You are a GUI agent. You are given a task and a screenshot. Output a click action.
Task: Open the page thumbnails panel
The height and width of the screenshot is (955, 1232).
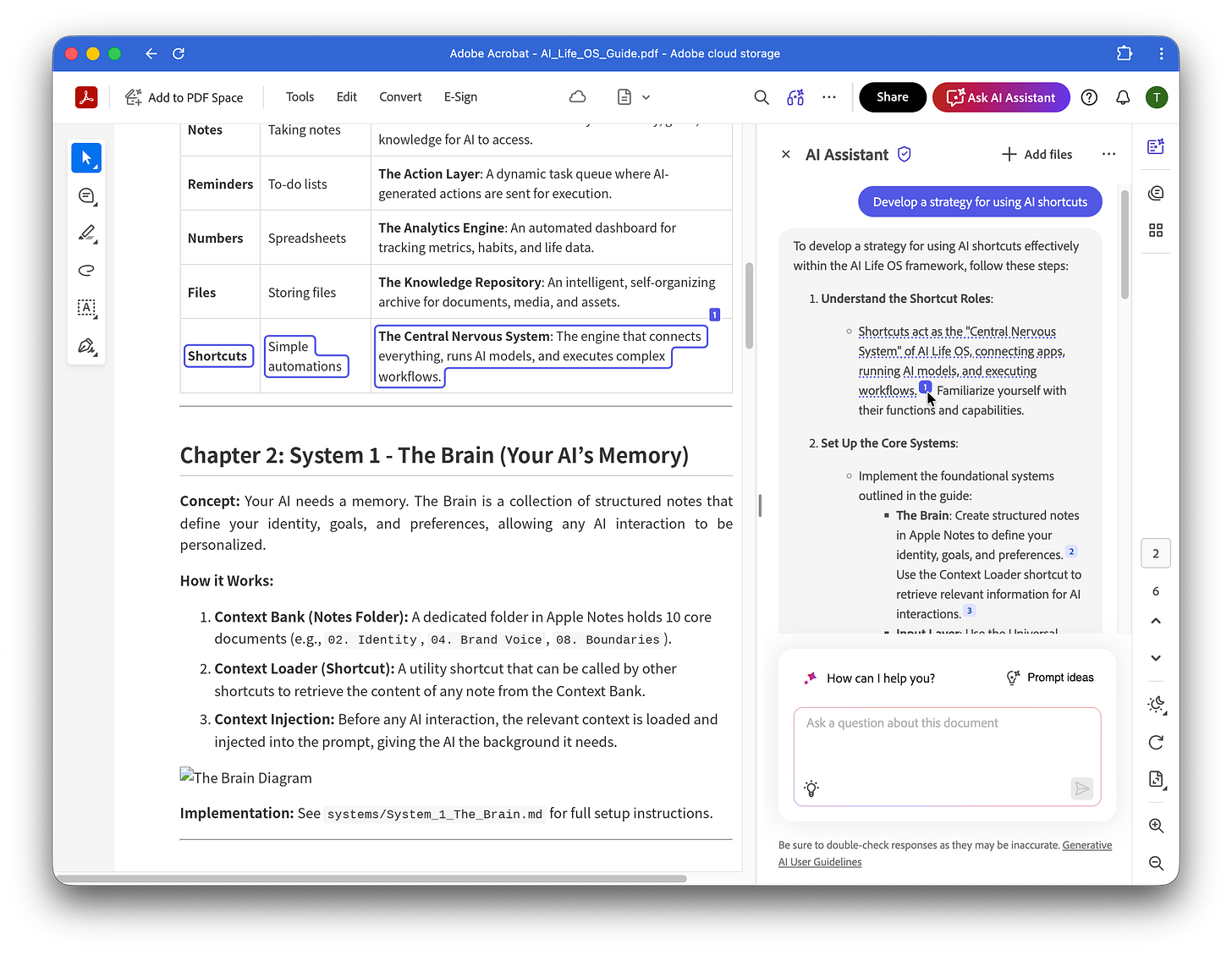tap(1155, 229)
